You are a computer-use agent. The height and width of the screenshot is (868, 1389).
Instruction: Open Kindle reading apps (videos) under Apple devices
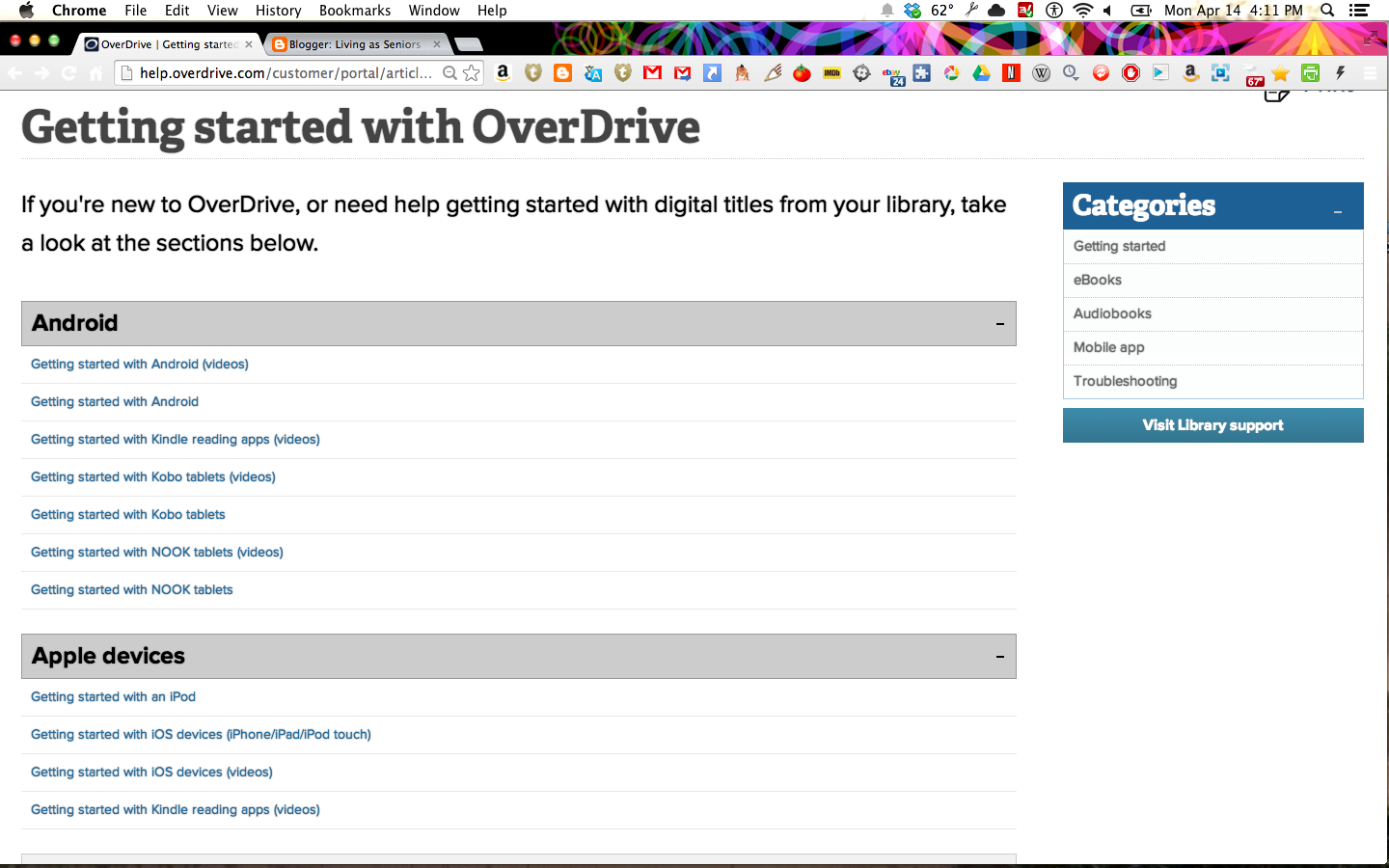click(176, 810)
